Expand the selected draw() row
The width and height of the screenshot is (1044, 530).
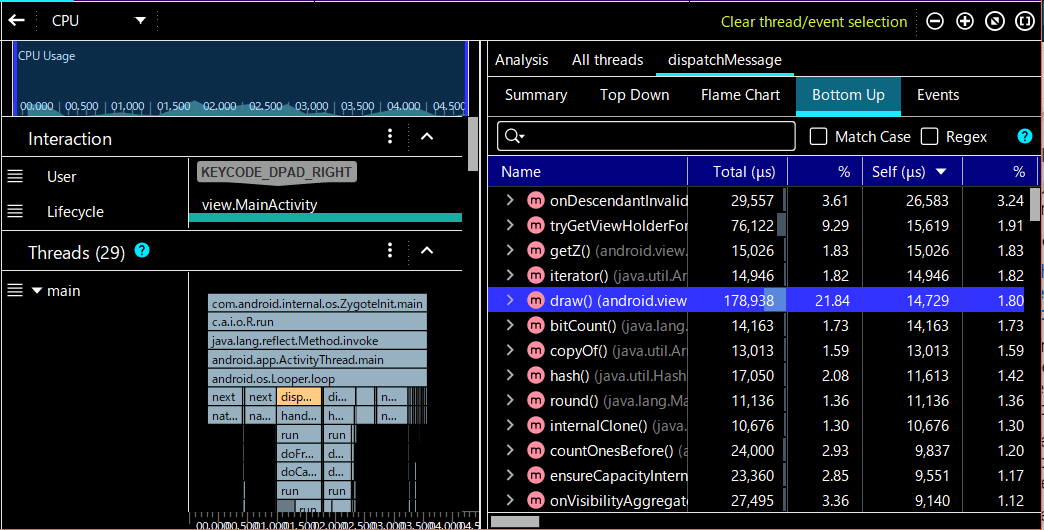tap(510, 300)
